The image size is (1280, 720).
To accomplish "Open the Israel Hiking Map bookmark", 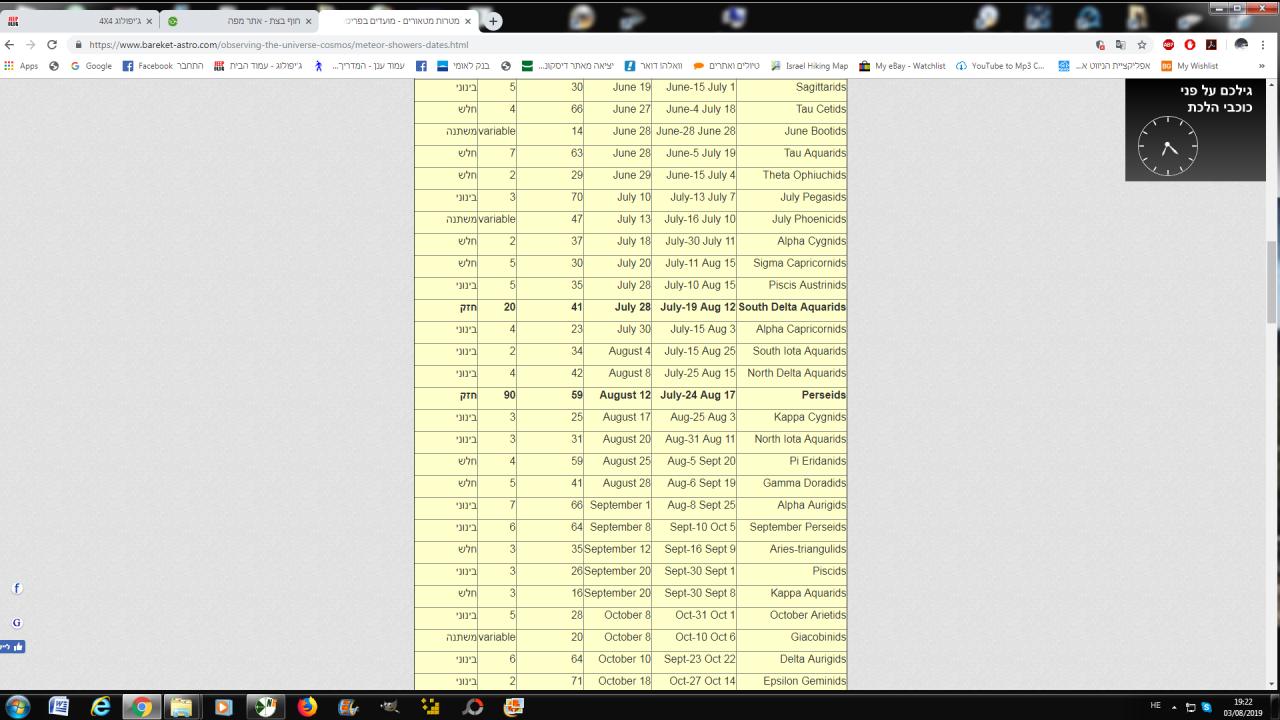I will 810,66.
